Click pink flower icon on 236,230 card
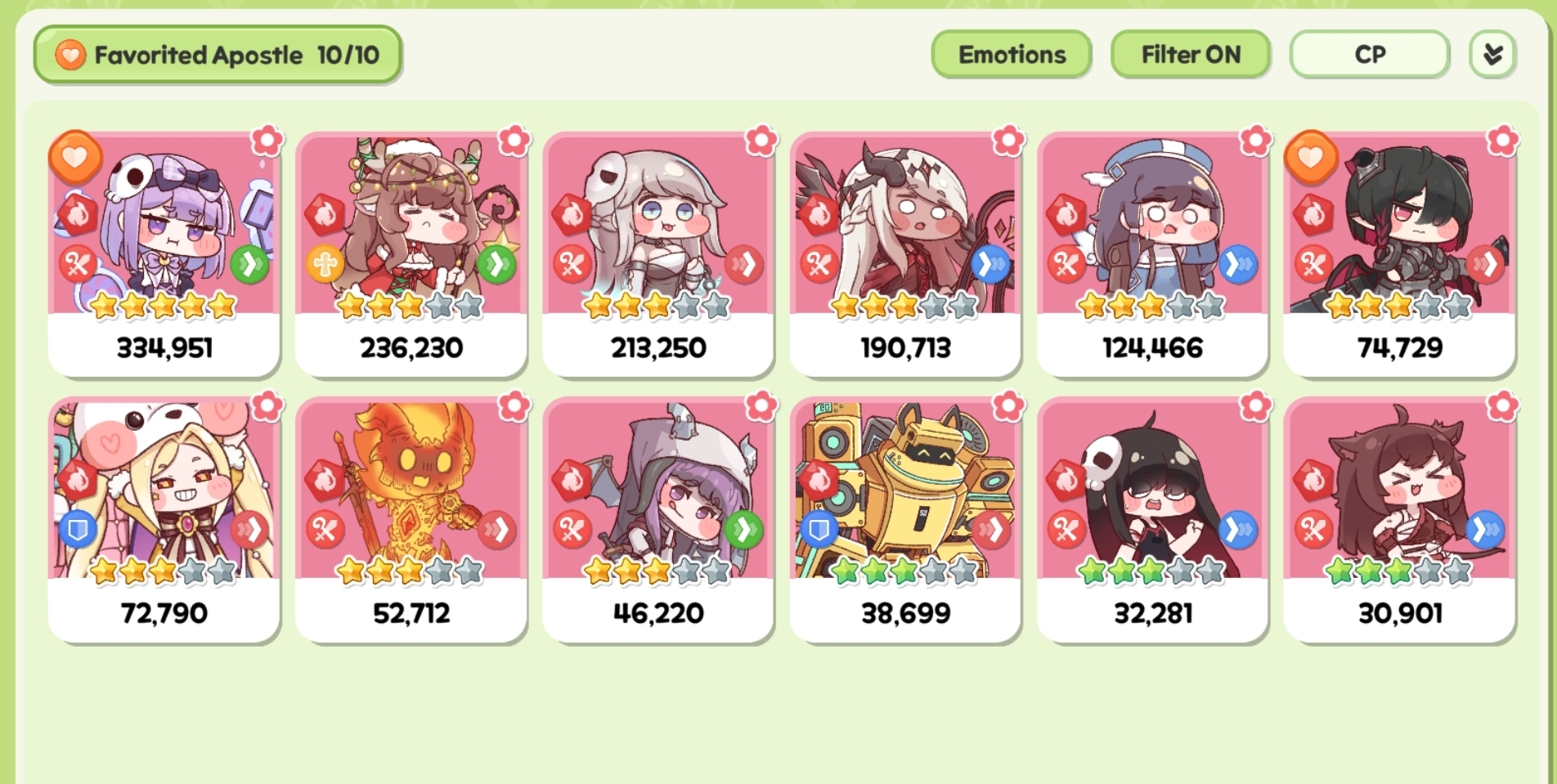Screen dimensions: 1557x784 (514, 141)
